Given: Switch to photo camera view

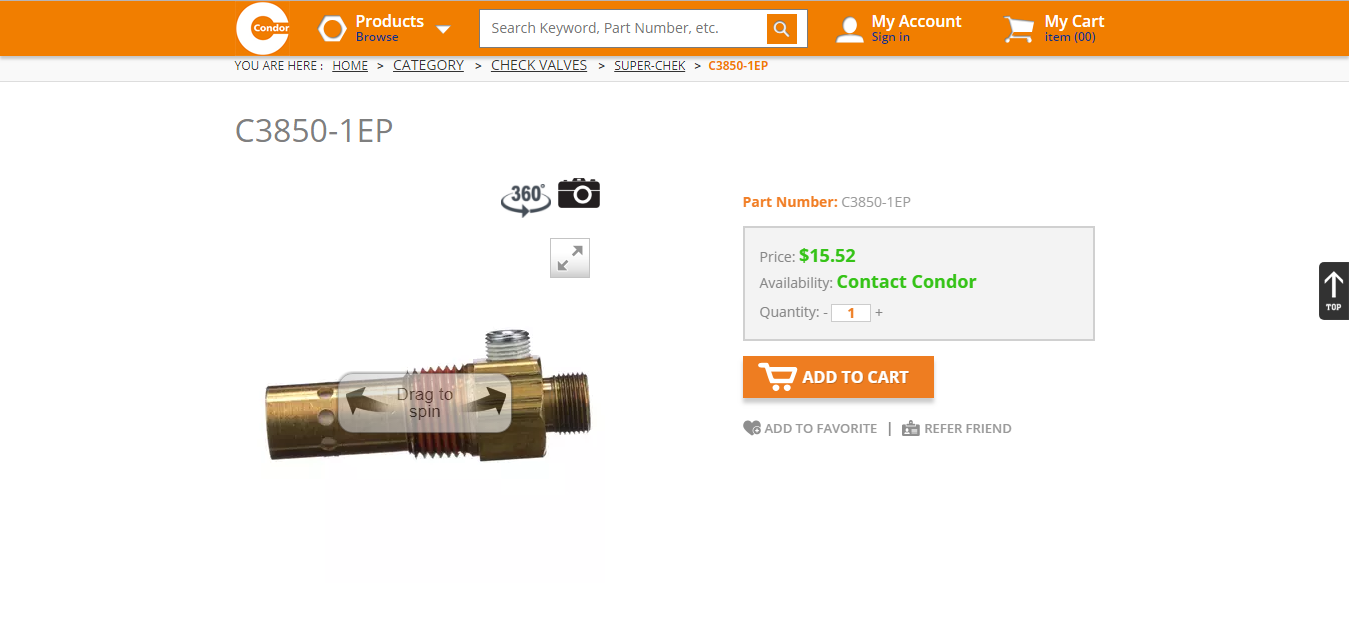Looking at the screenshot, I should pos(579,193).
